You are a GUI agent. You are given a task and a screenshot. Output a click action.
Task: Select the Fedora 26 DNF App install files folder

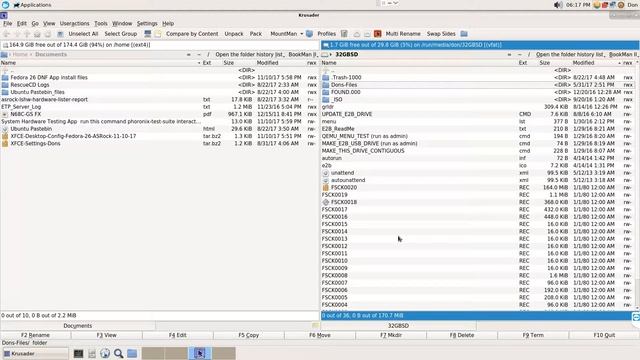coord(159,78)
